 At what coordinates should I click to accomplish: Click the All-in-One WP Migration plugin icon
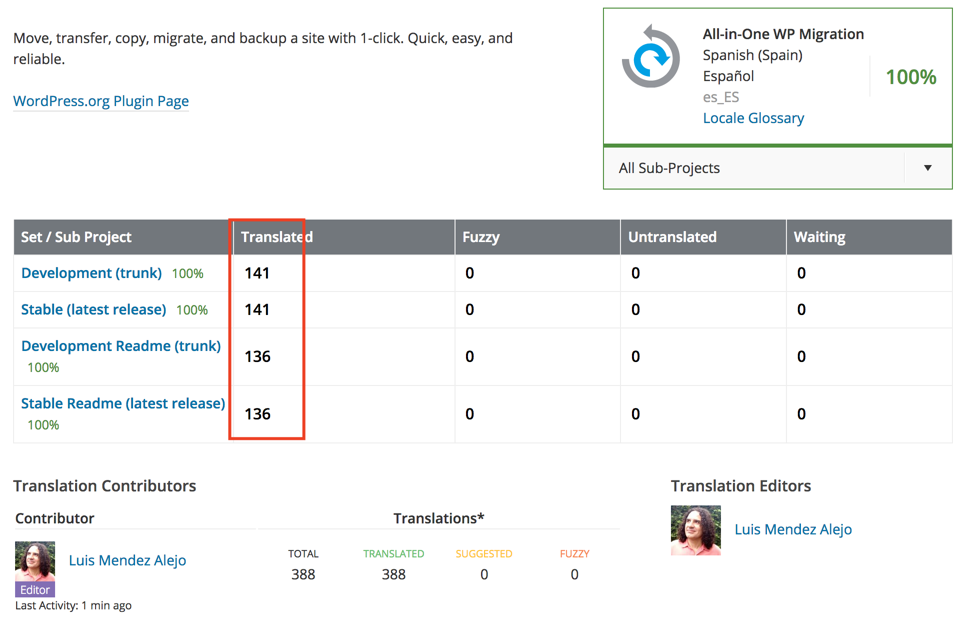coord(650,57)
